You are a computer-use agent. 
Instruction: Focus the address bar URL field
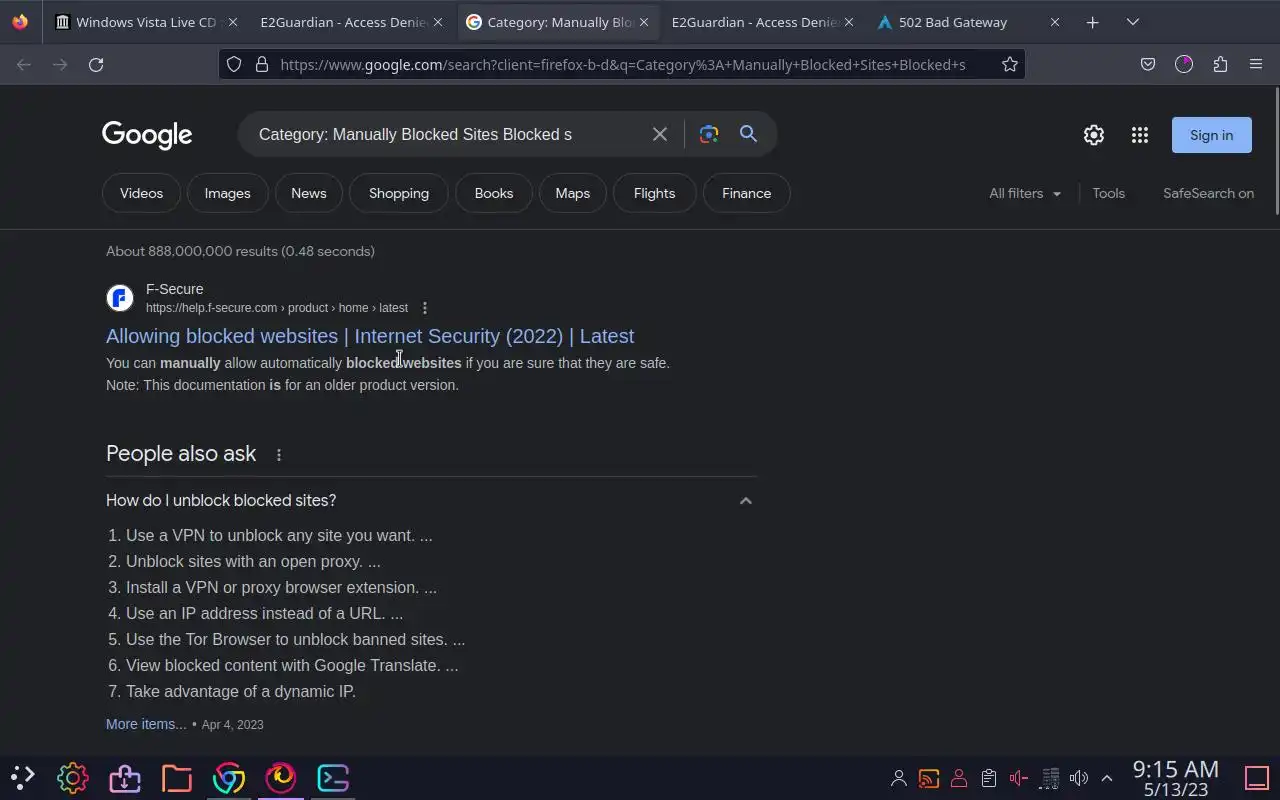click(x=622, y=64)
